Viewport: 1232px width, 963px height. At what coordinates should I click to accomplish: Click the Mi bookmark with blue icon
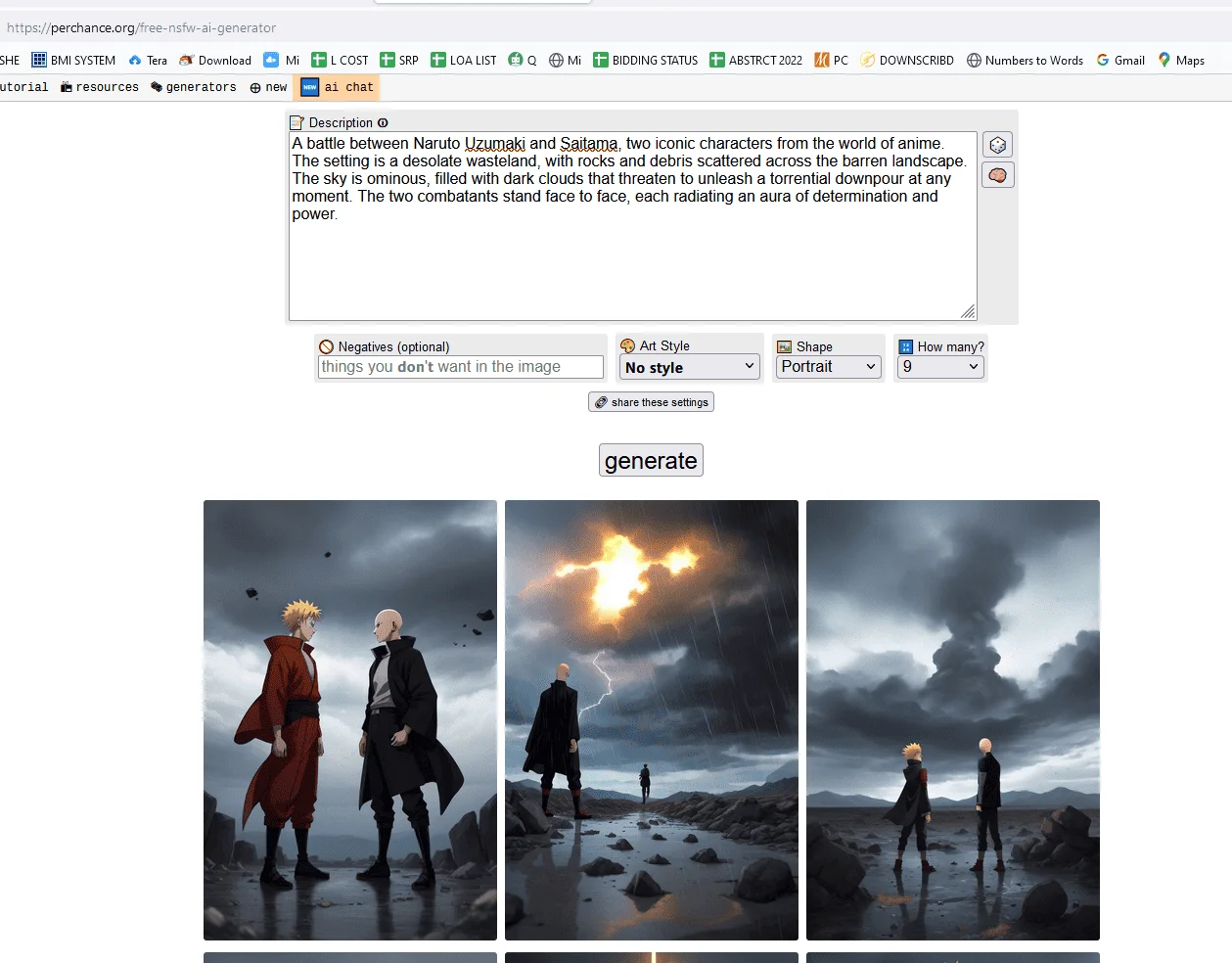tap(282, 60)
